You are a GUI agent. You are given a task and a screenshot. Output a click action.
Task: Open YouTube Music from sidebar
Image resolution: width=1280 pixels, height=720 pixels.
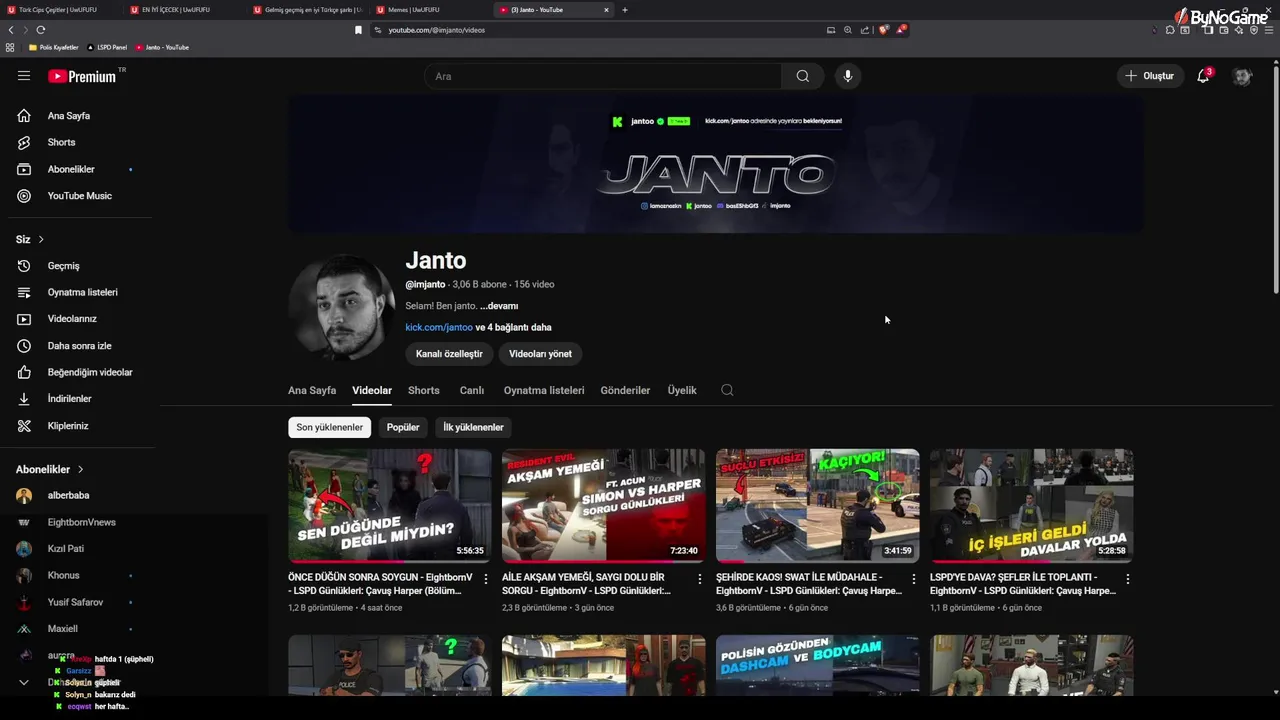[79, 196]
